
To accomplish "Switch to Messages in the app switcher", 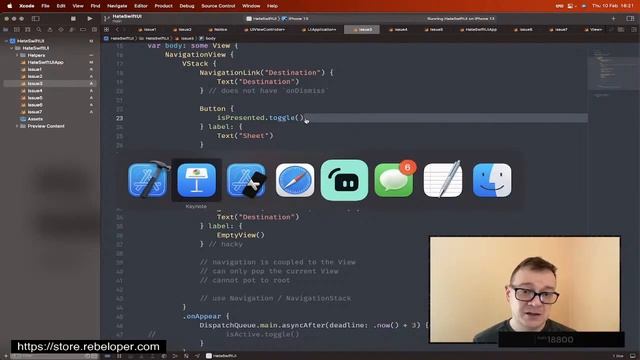I will (x=394, y=180).
